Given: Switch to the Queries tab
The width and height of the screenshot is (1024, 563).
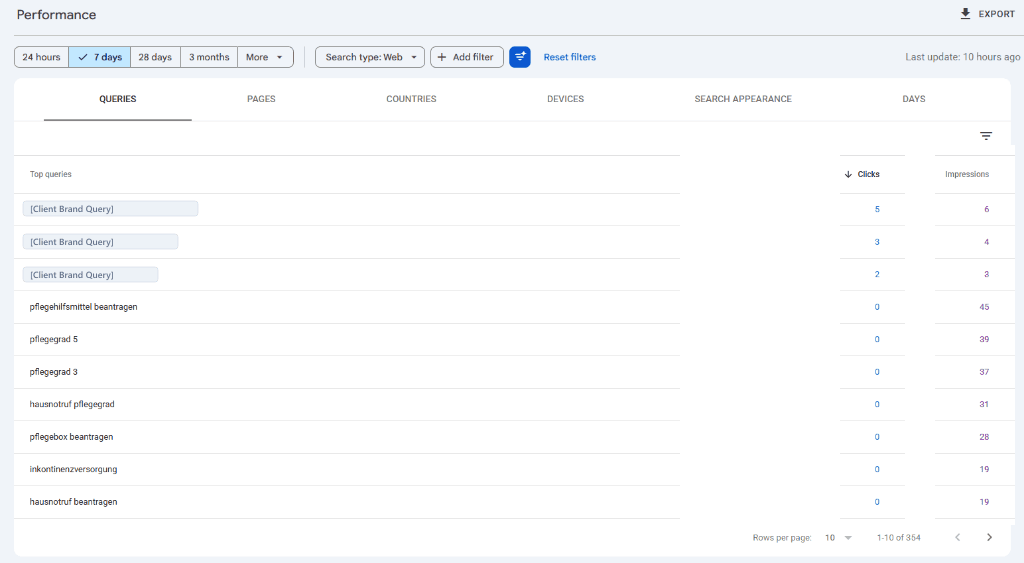Looking at the screenshot, I should (118, 99).
